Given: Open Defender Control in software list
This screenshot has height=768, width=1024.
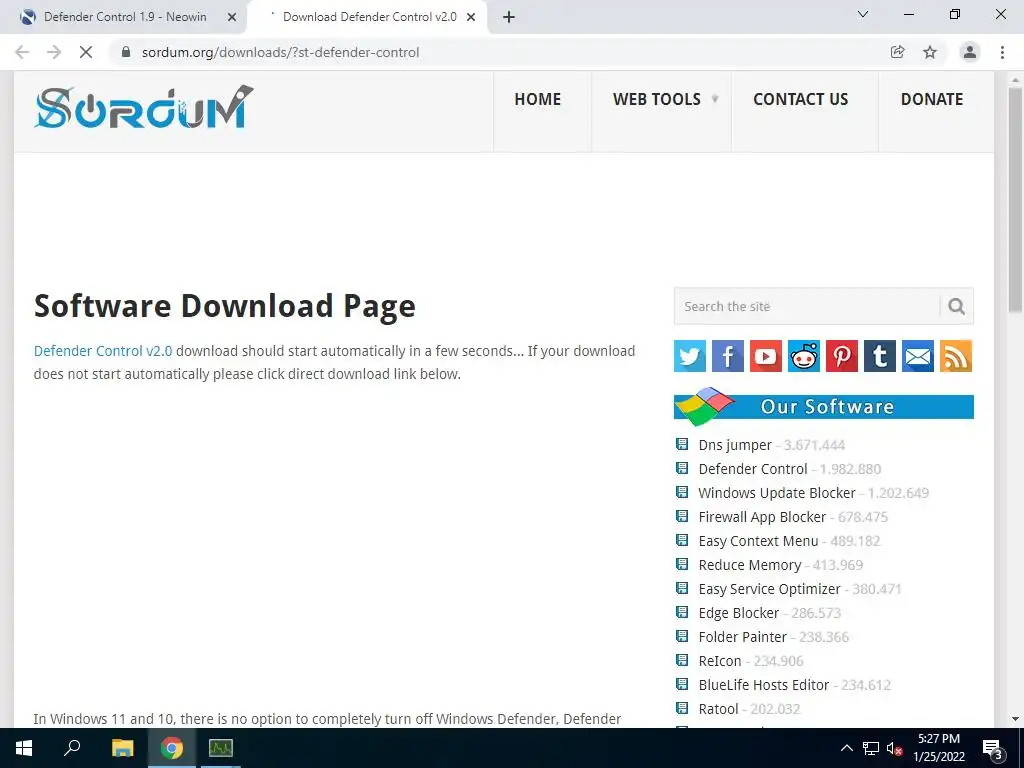Looking at the screenshot, I should 753,469.
